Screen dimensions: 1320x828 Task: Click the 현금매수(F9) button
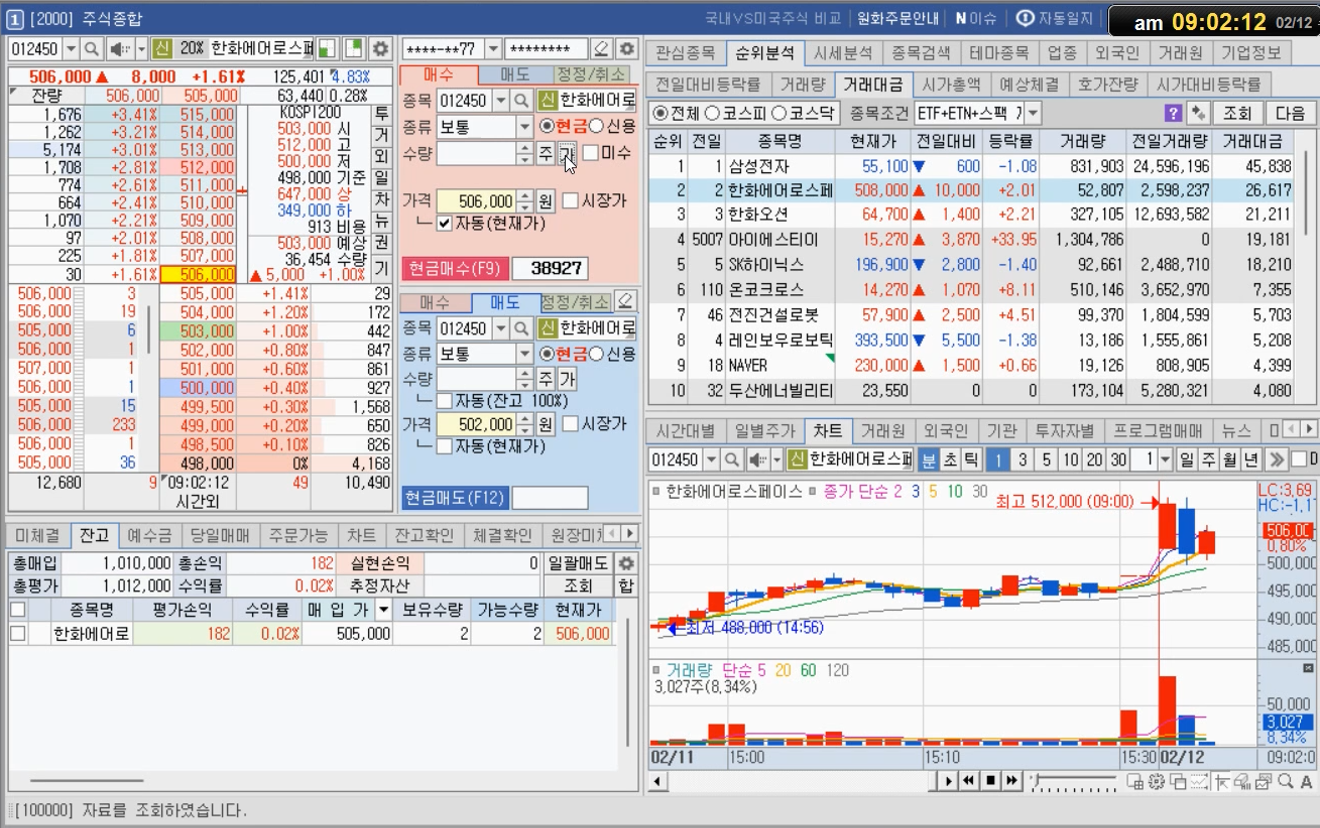click(454, 268)
